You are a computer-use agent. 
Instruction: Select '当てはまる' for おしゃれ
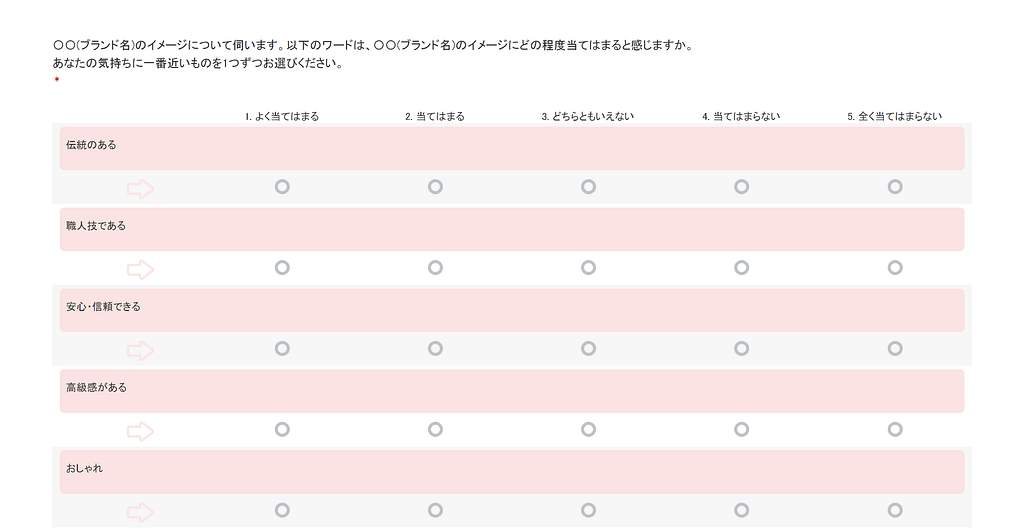(x=435, y=510)
